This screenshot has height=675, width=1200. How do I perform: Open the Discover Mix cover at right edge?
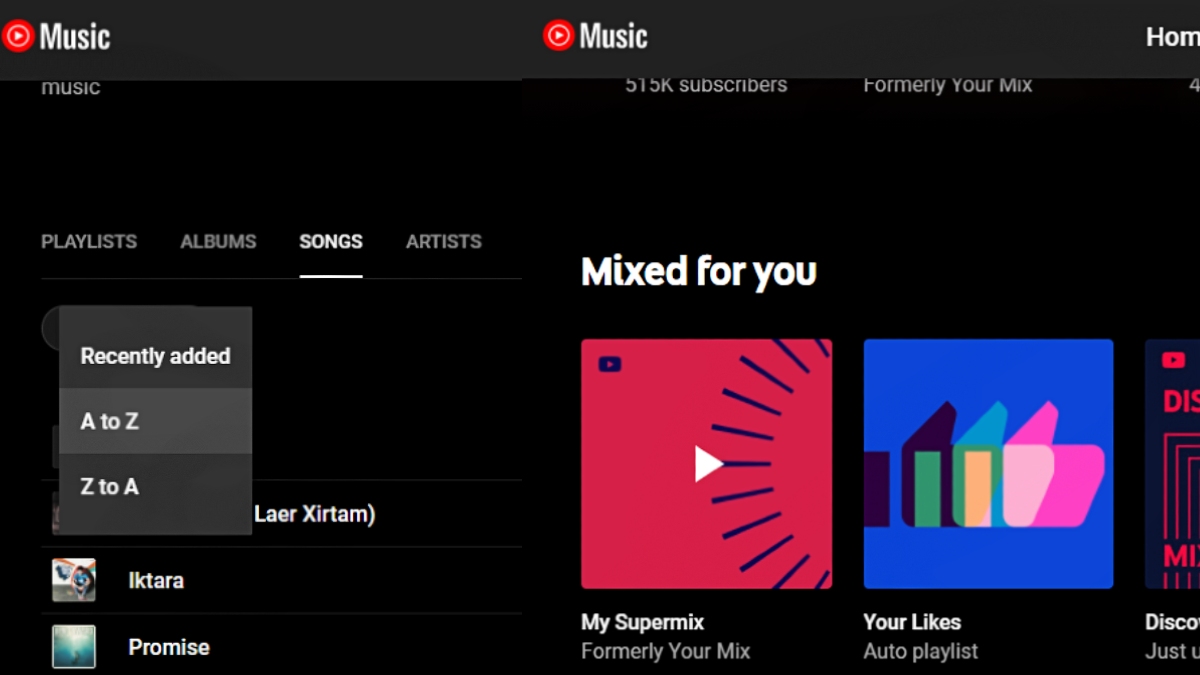click(x=1172, y=464)
